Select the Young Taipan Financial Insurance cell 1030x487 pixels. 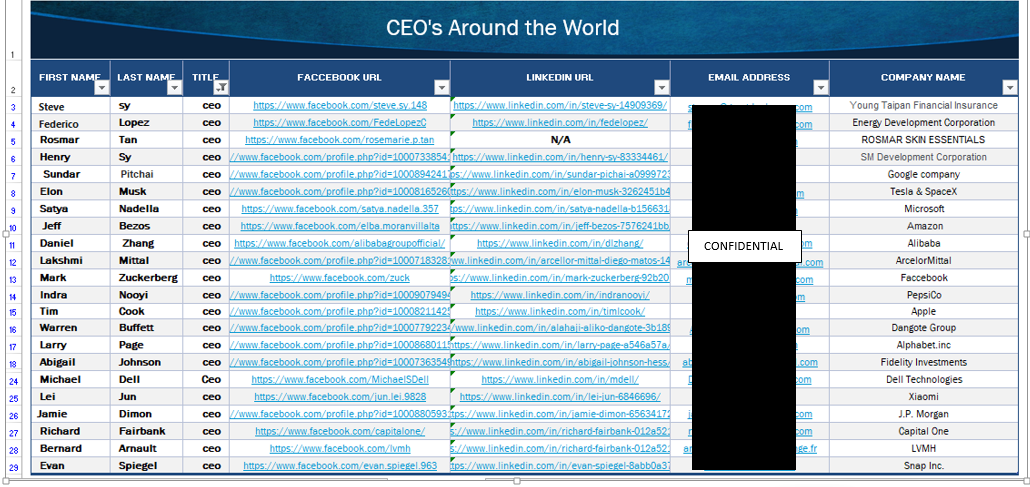pos(923,105)
